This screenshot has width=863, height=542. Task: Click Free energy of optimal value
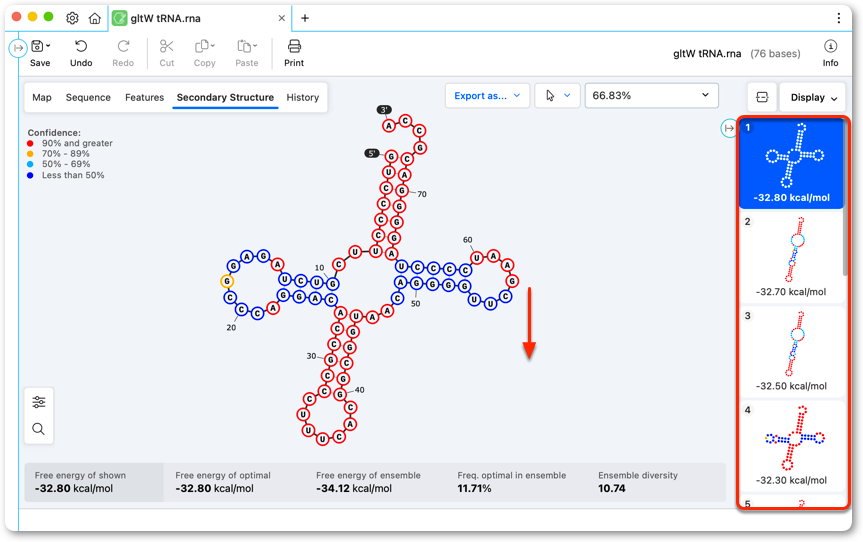(x=215, y=489)
